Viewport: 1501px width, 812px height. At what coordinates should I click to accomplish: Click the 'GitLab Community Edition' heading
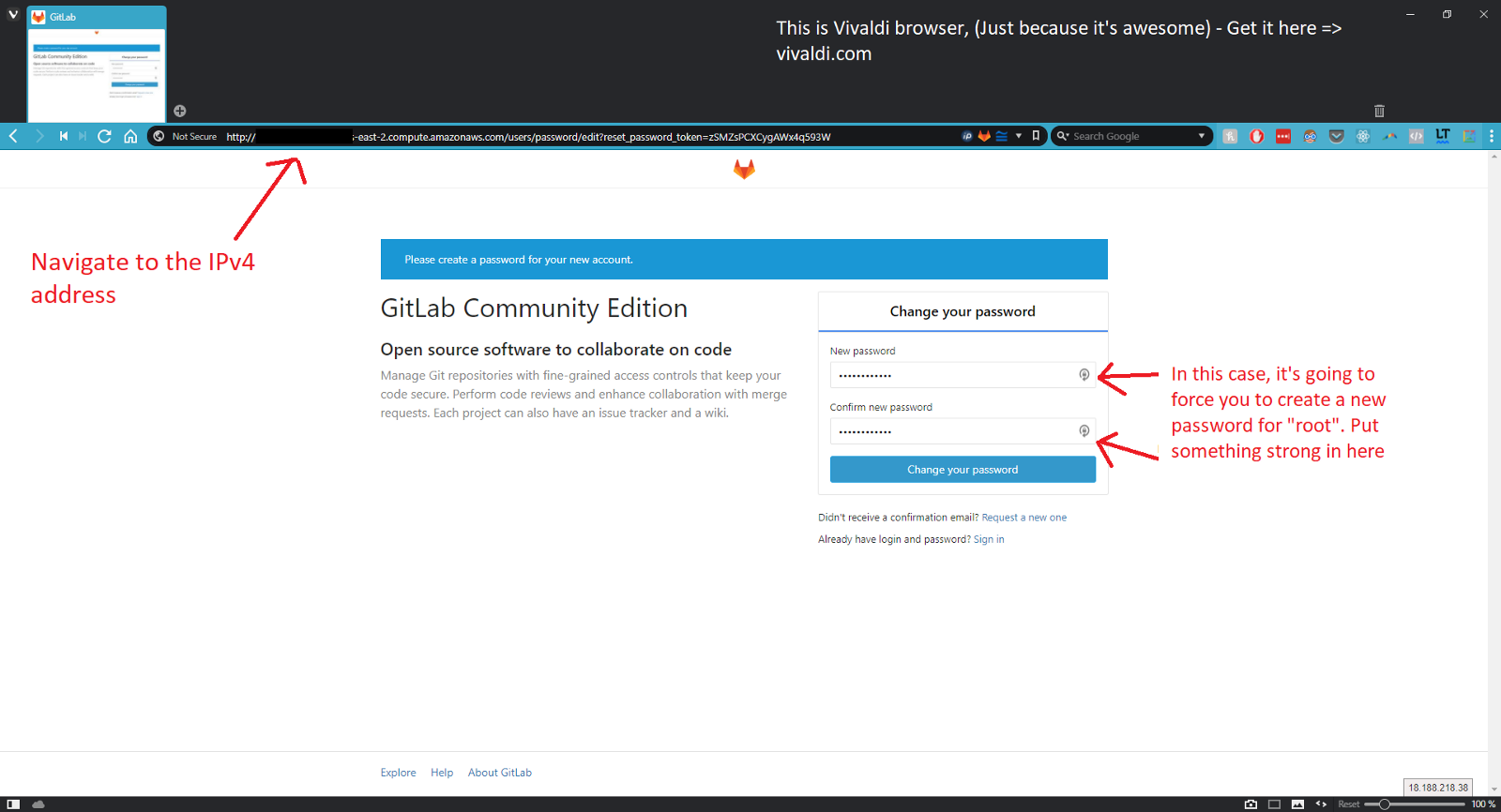pos(534,308)
